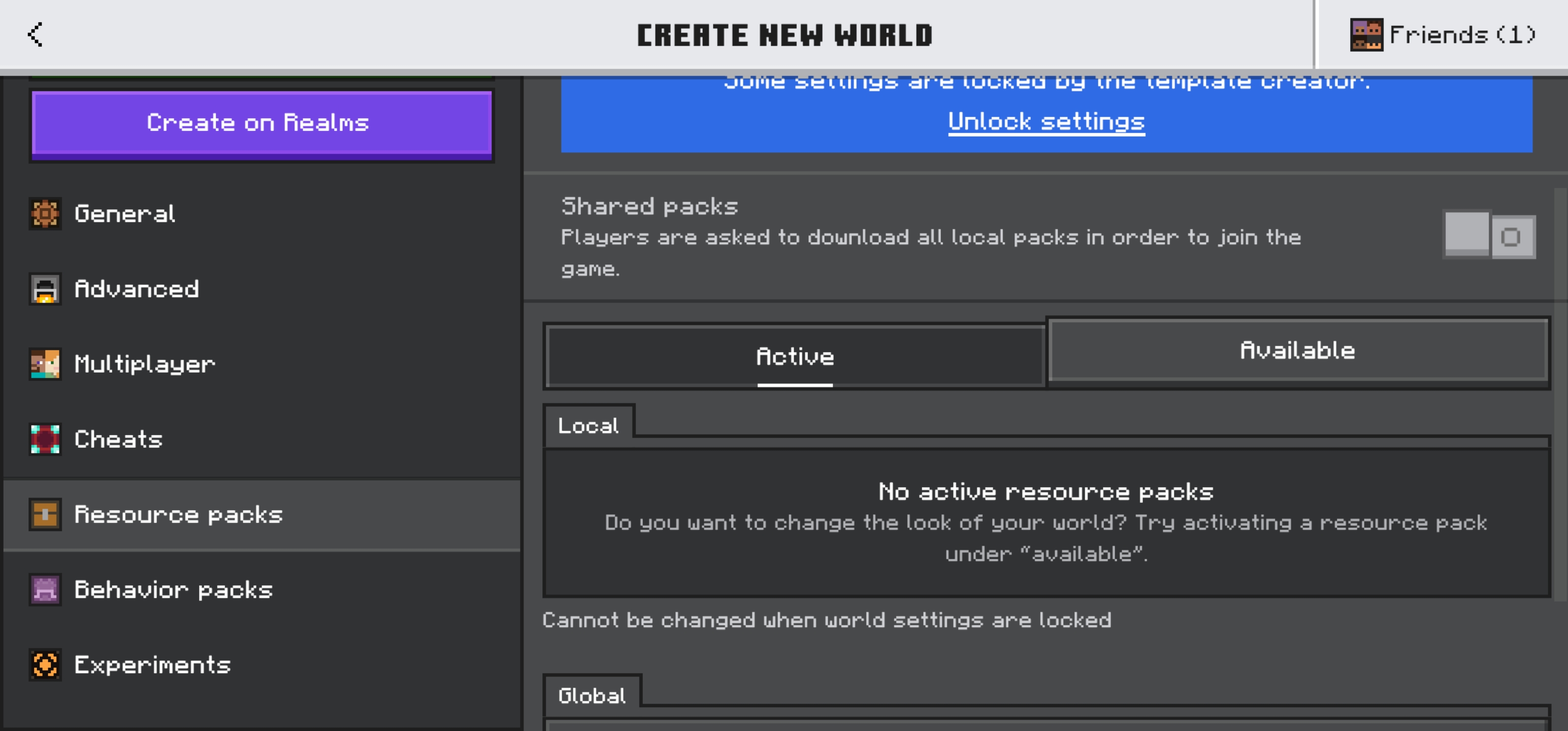Expand the Global packs section
This screenshot has height=731, width=1568.
pos(592,695)
